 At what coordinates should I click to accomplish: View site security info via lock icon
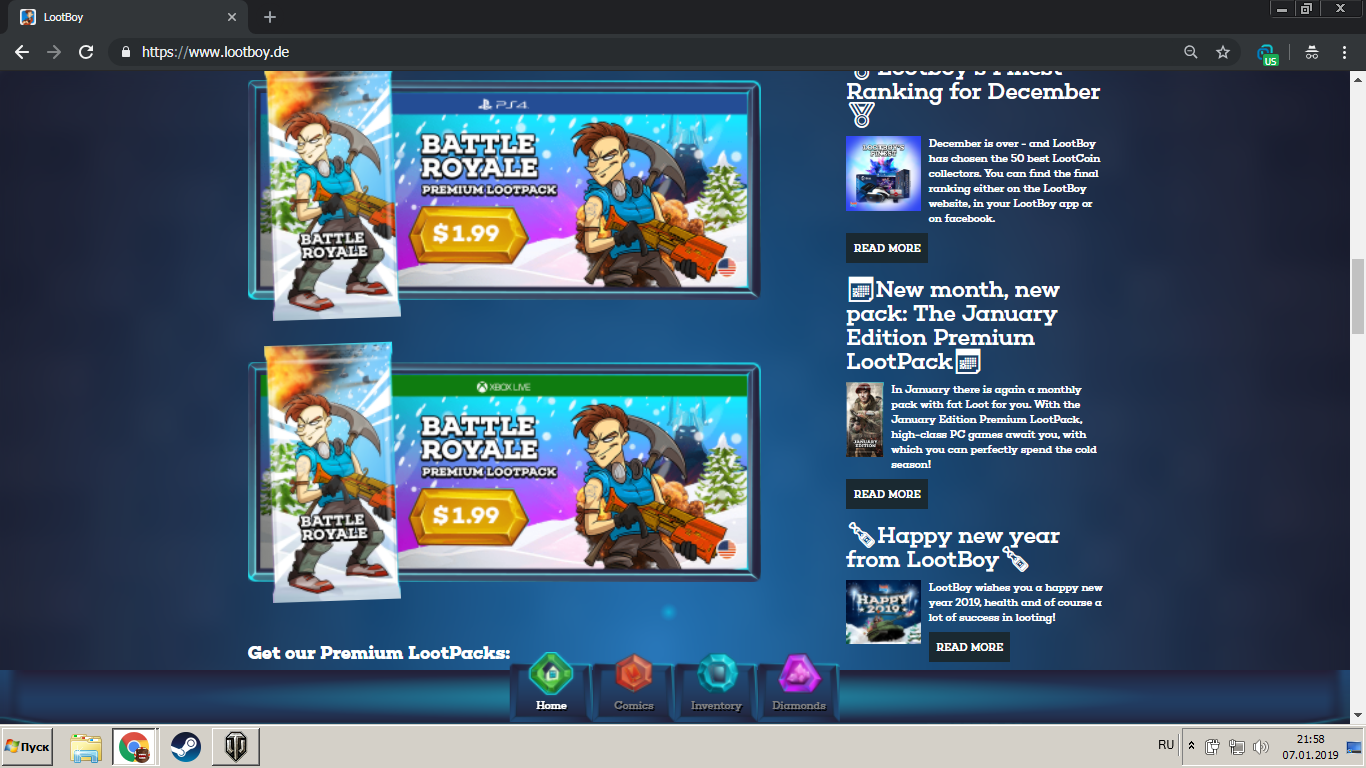pos(126,52)
